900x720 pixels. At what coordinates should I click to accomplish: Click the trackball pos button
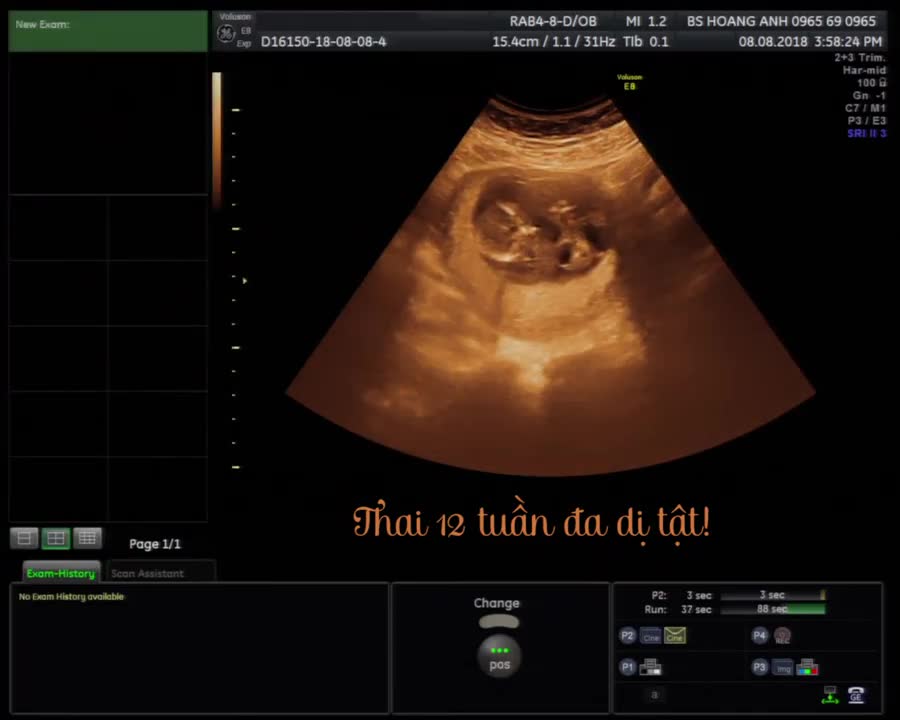pyautogui.click(x=499, y=657)
